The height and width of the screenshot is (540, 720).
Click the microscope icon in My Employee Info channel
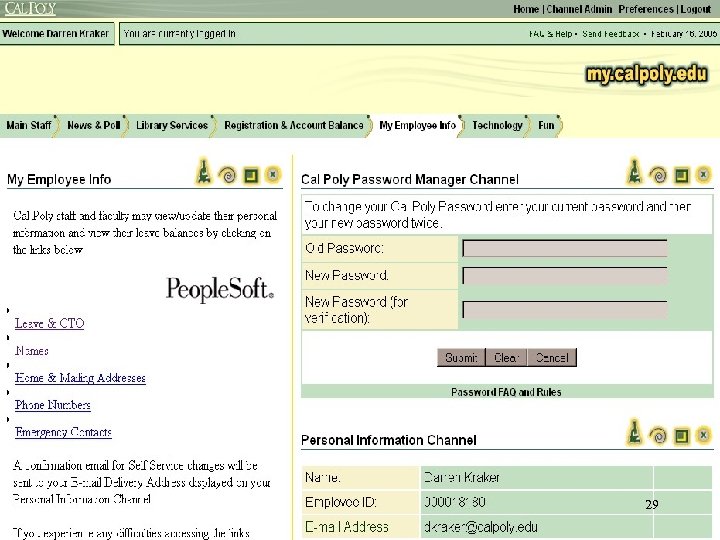click(204, 172)
